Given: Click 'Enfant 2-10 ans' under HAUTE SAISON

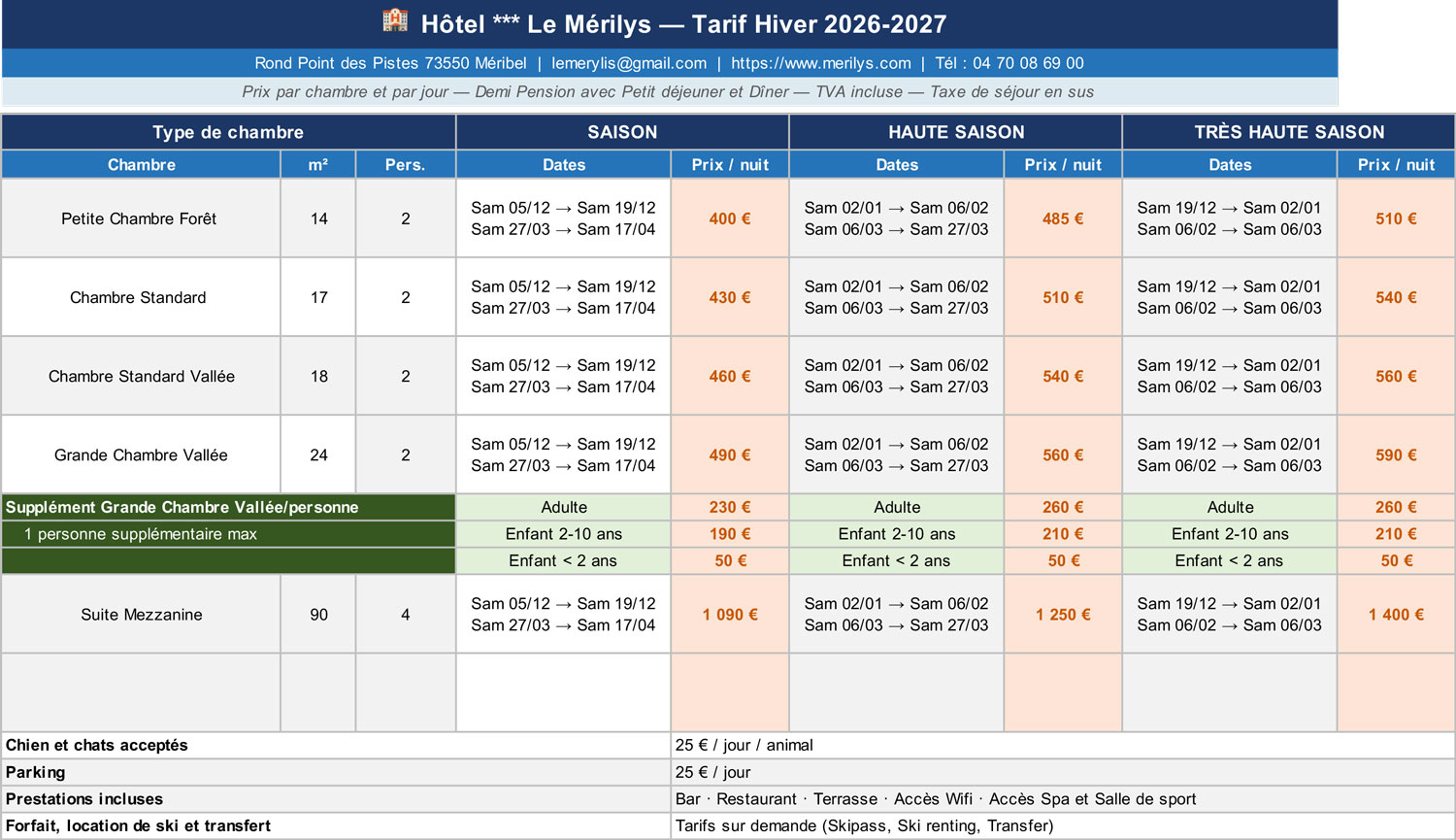Looking at the screenshot, I should [x=897, y=534].
